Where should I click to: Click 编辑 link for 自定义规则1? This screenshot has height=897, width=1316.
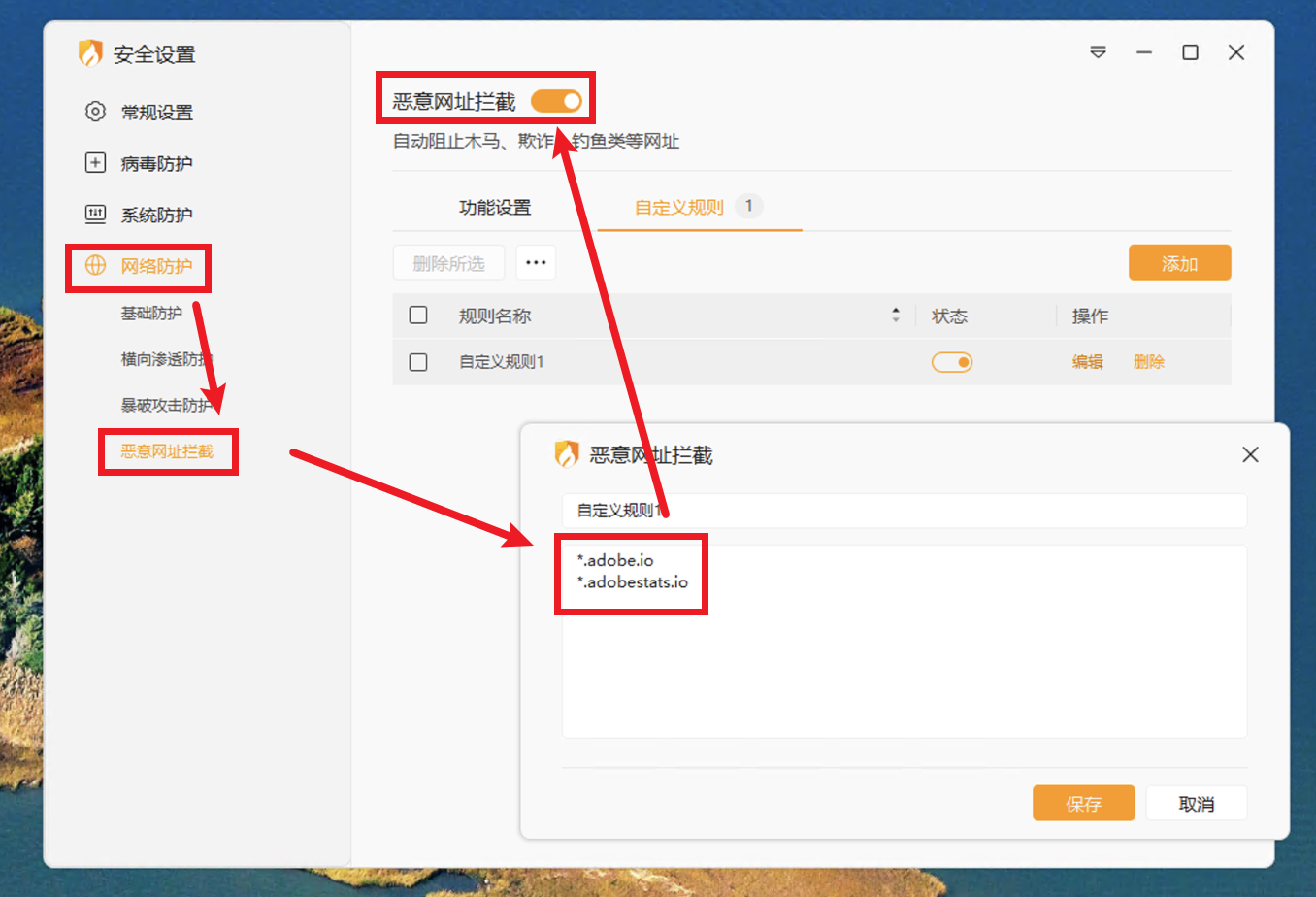coord(1087,362)
